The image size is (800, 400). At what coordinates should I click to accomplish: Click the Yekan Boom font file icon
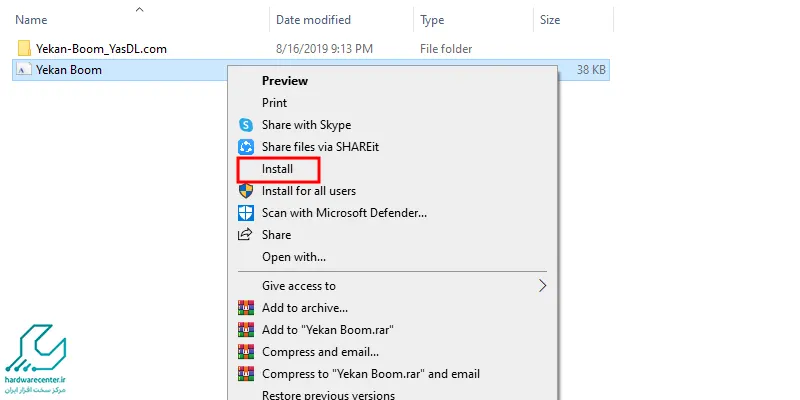click(x=23, y=70)
